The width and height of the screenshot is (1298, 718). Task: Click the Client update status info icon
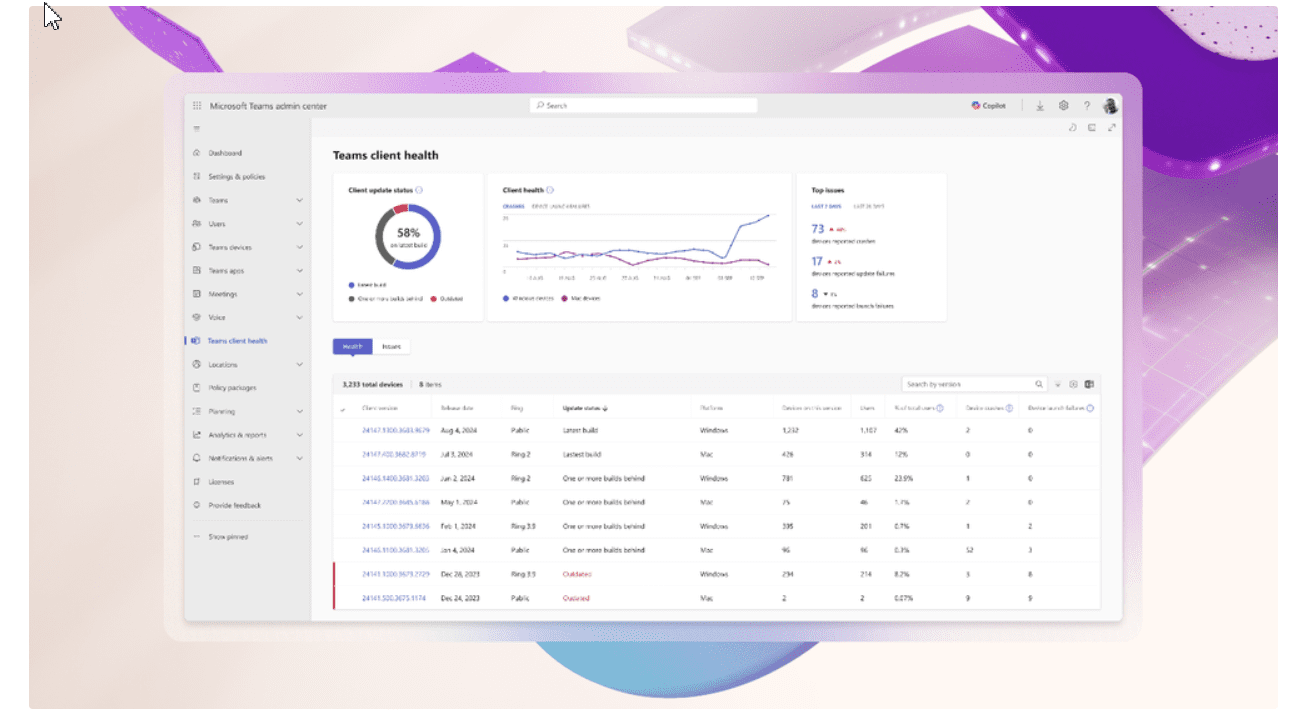pos(419,190)
